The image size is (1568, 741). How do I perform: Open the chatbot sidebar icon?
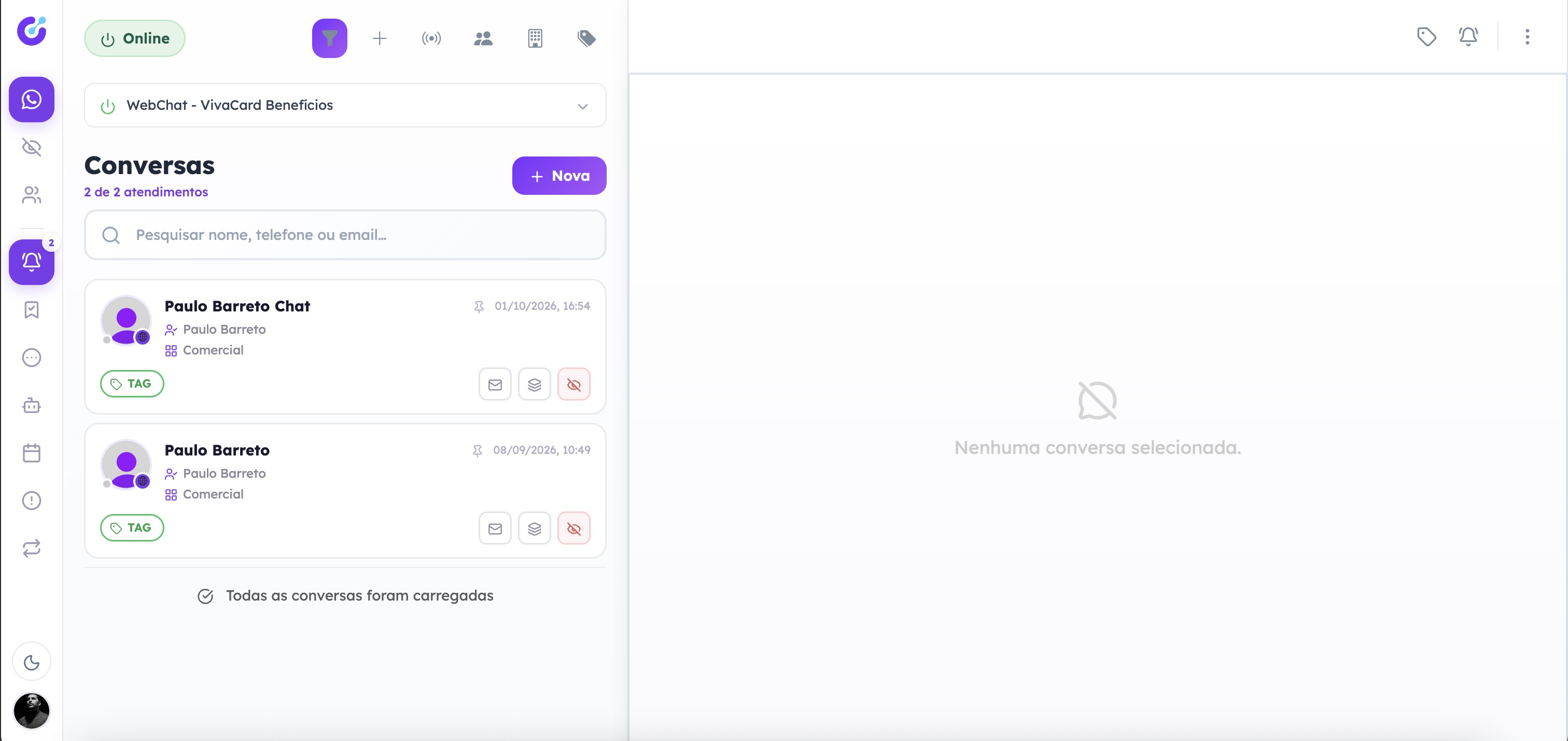(32, 405)
